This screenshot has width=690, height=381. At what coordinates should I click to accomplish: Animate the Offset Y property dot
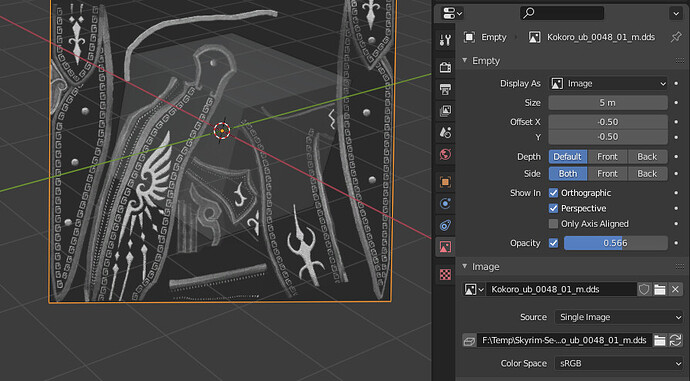[x=676, y=137]
